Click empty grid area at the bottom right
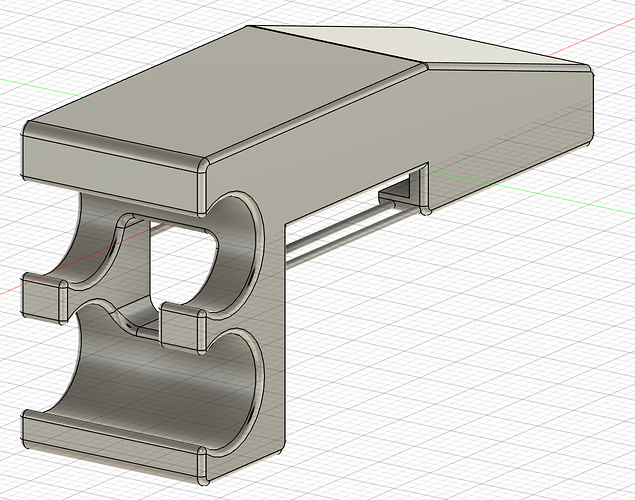The height and width of the screenshot is (500, 635). [x=520, y=420]
